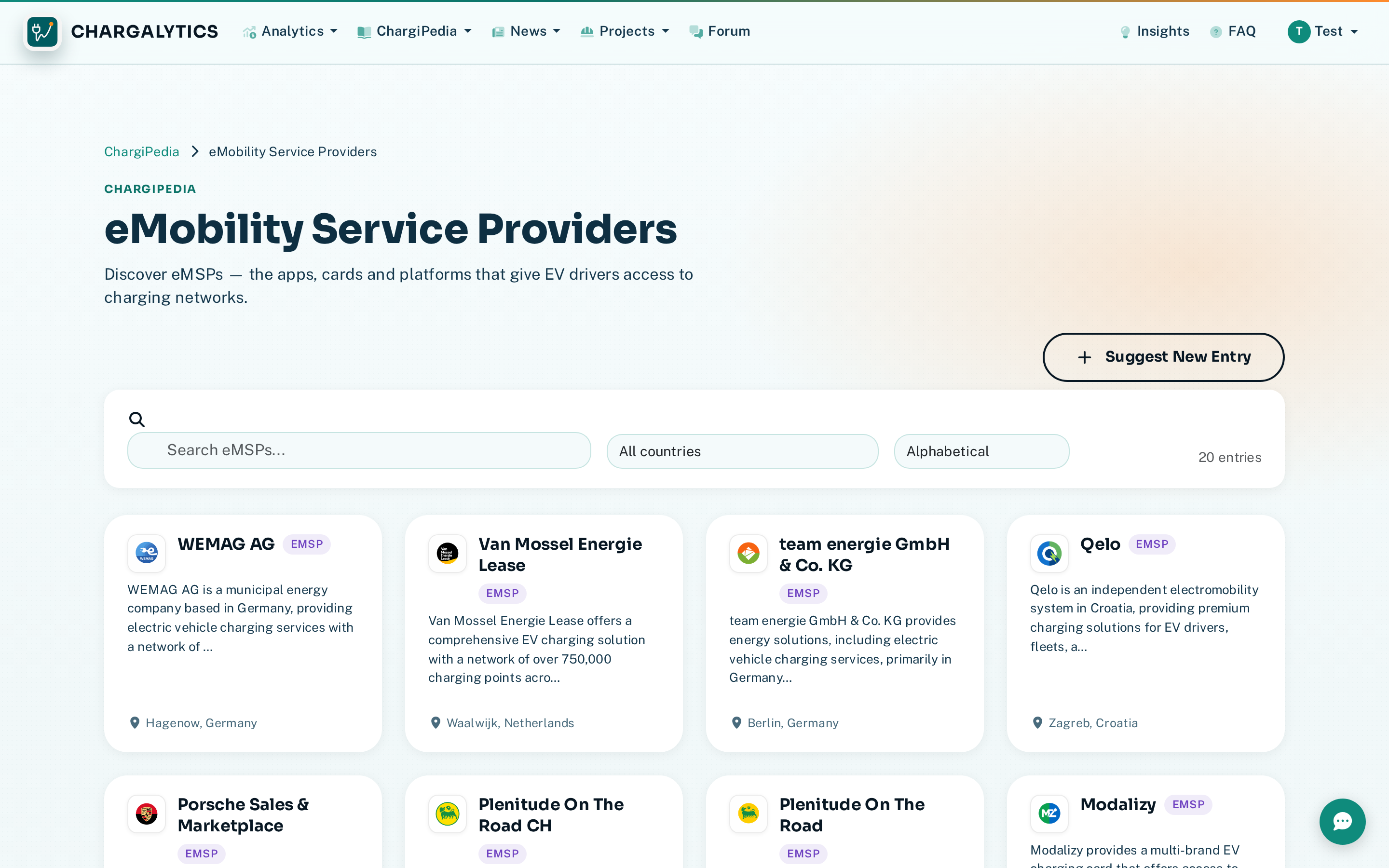Image resolution: width=1389 pixels, height=868 pixels.
Task: Open the FAQ menu item
Action: click(1233, 31)
